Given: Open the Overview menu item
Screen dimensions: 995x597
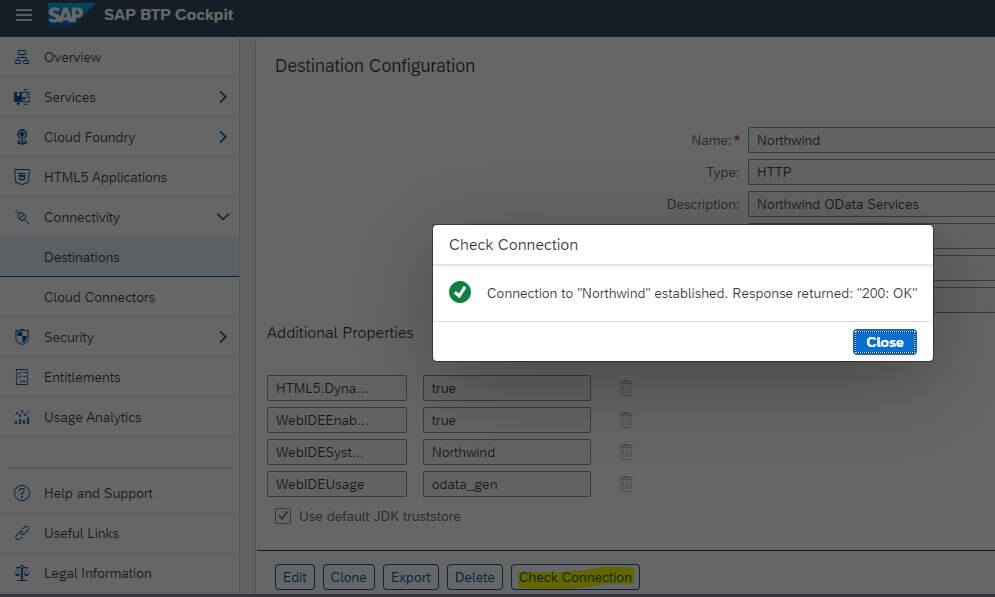Looking at the screenshot, I should pos(119,57).
